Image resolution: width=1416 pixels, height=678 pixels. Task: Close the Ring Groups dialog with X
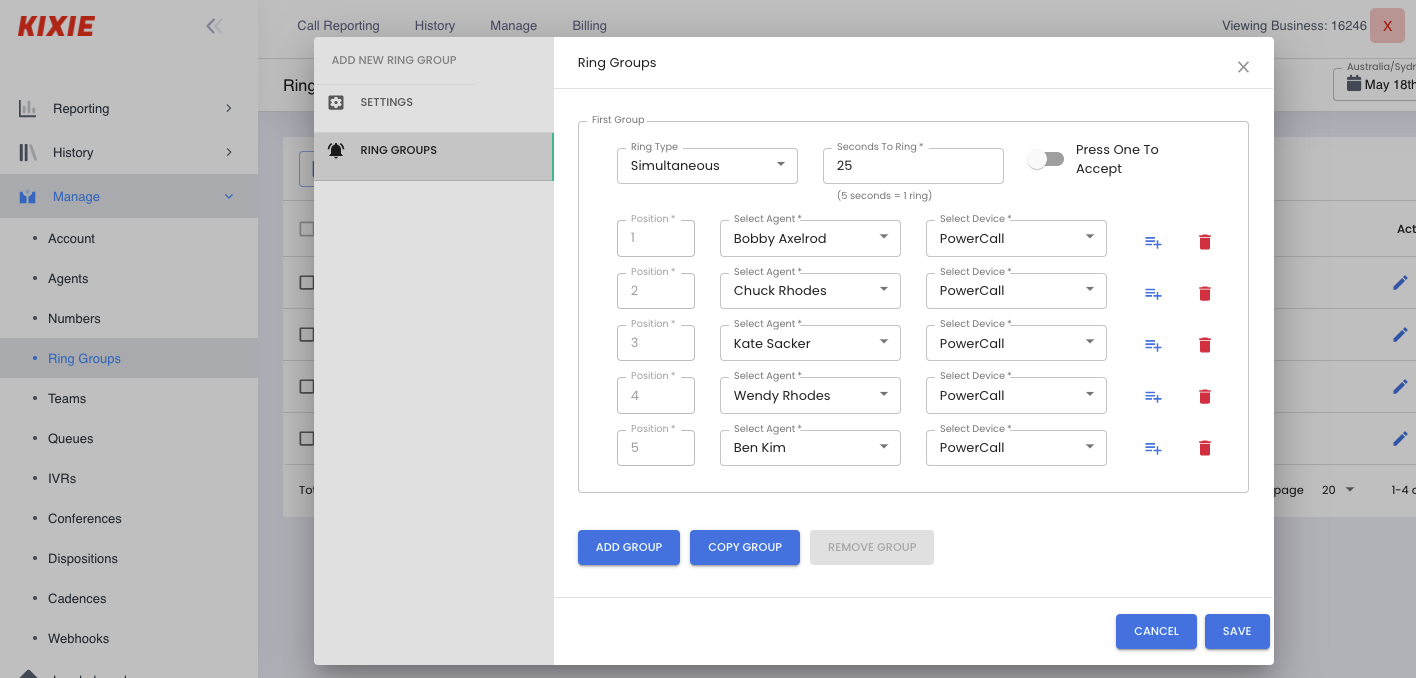coord(1243,67)
